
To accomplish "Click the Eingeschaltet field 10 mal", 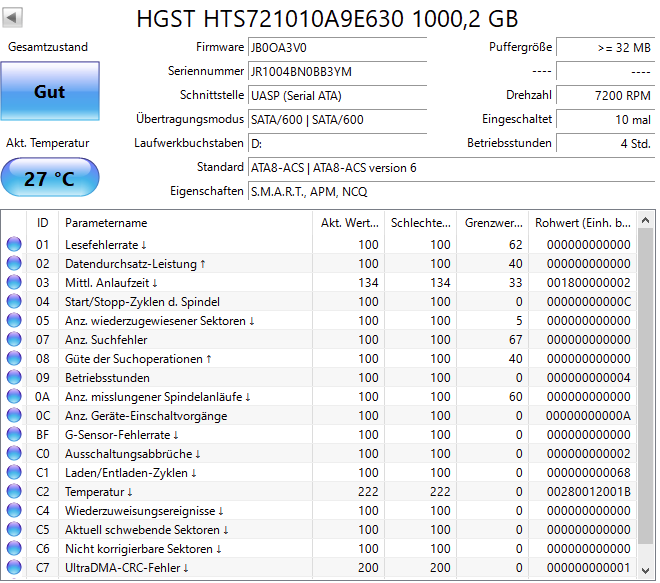I will tap(606, 119).
